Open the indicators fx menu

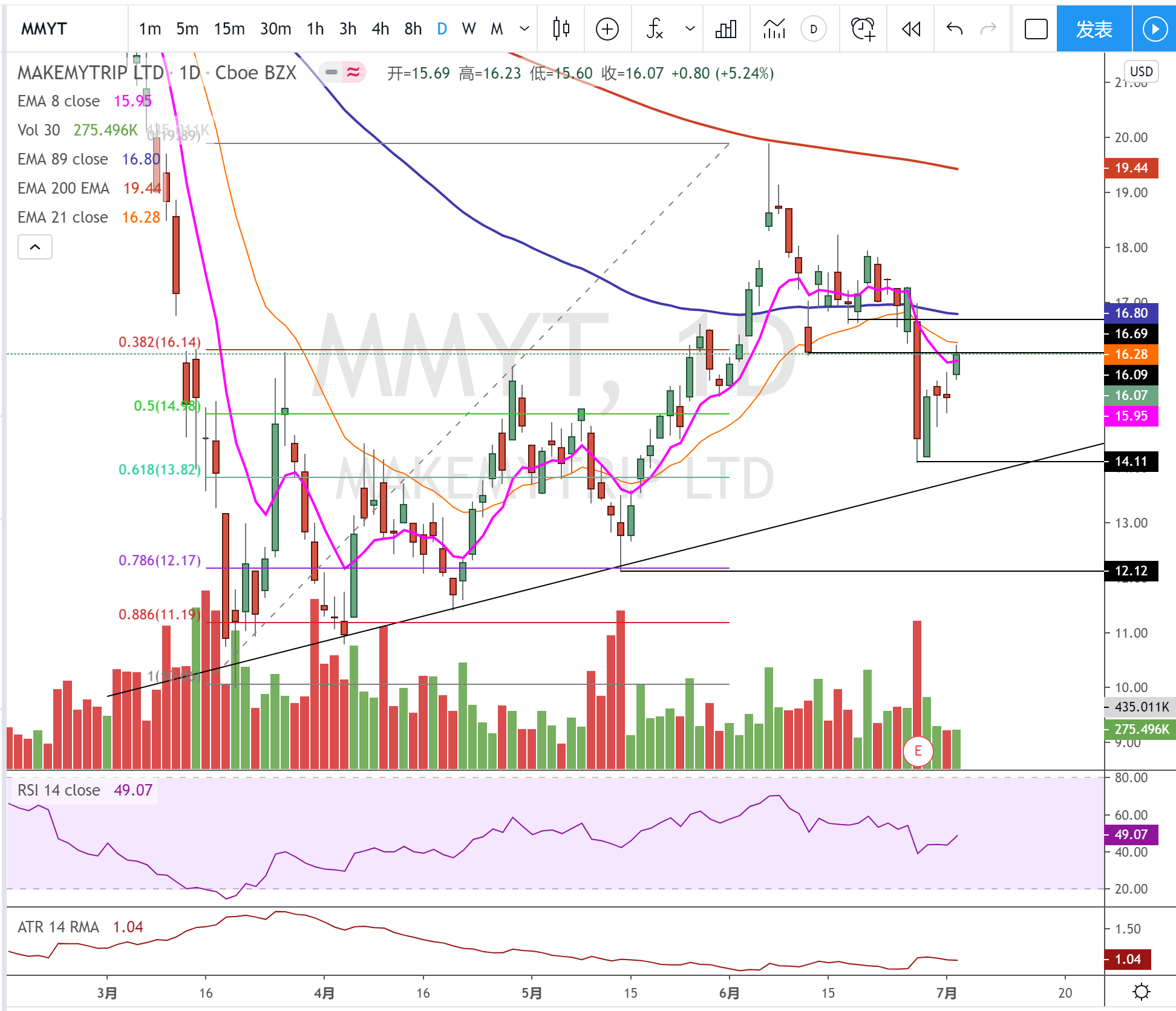(655, 28)
